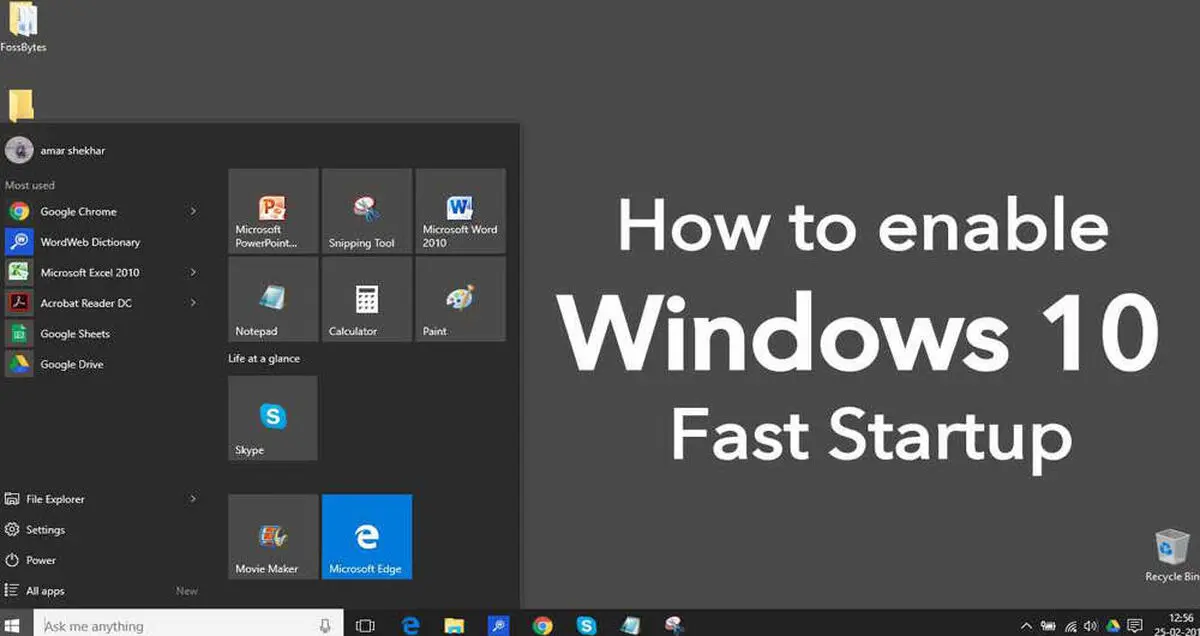
Task: Click the amar shekhar user account
Action: [56, 150]
